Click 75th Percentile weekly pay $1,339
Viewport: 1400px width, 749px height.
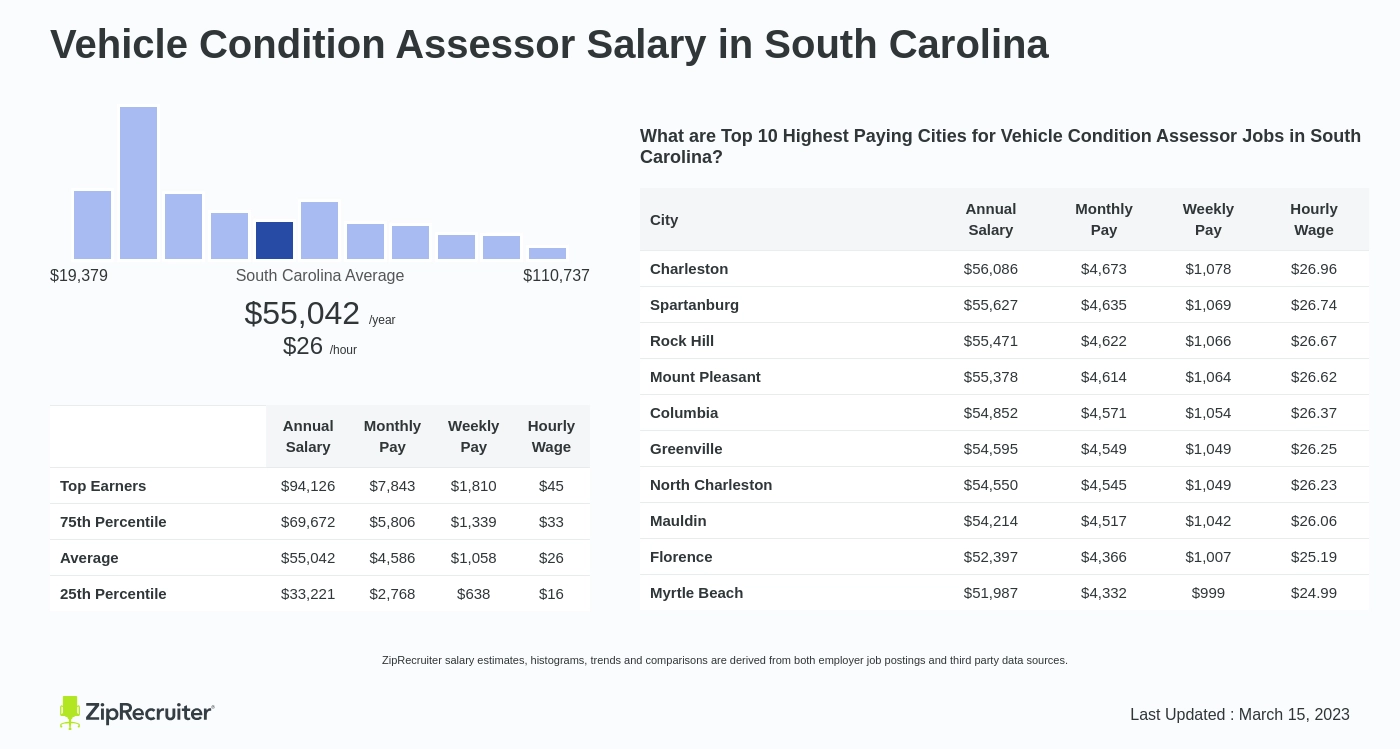(x=473, y=522)
